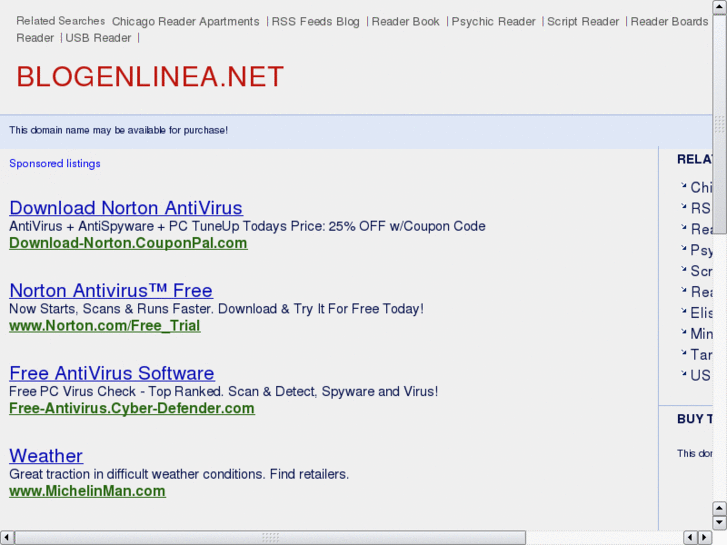
Task: Open sidebar link starting with 'Psy'
Action: (701, 250)
